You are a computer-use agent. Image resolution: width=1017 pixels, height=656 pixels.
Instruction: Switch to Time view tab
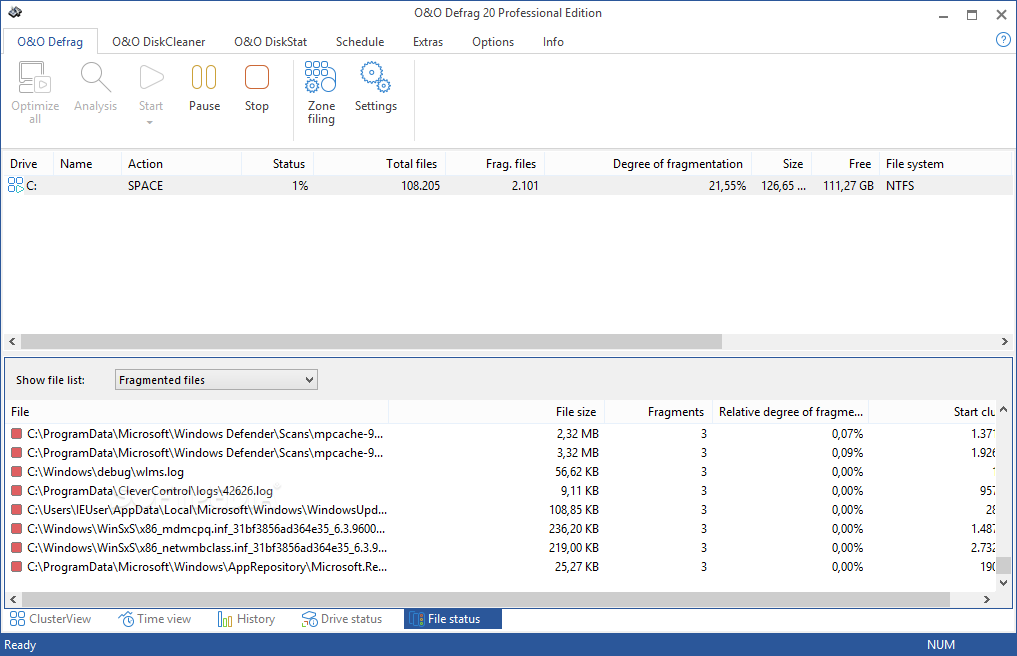coord(155,619)
